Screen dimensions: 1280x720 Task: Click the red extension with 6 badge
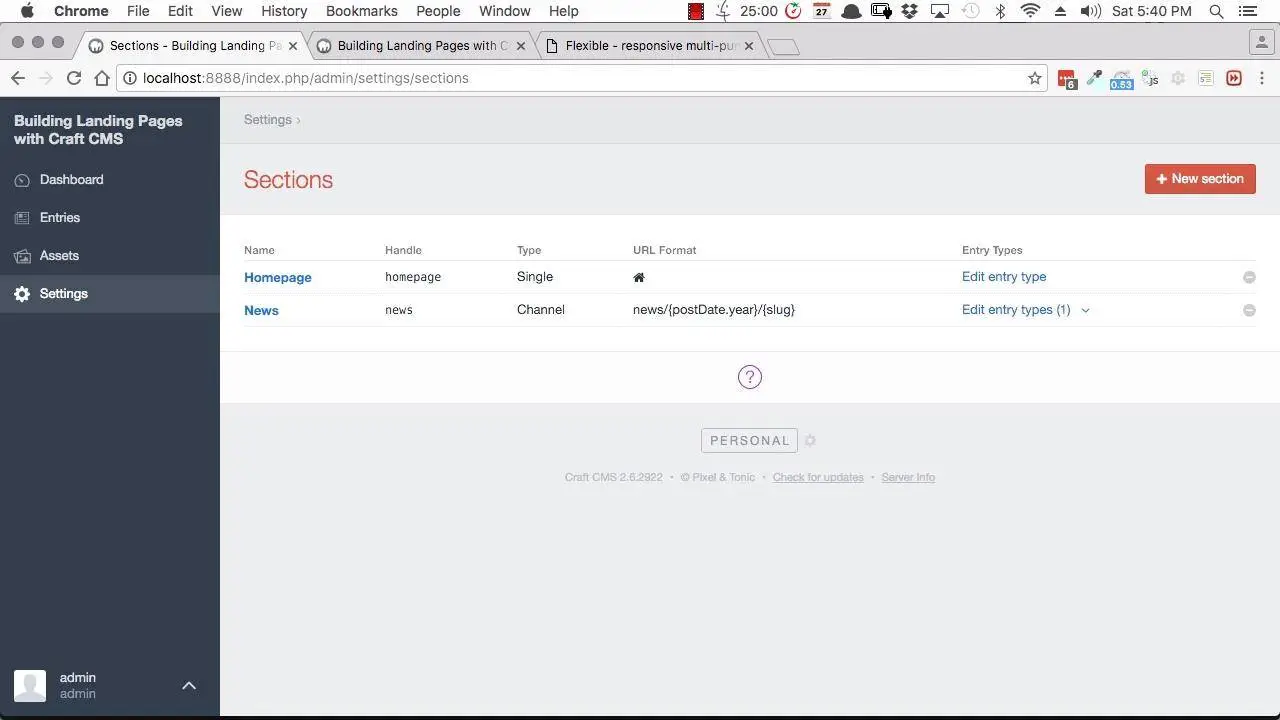(x=1067, y=79)
